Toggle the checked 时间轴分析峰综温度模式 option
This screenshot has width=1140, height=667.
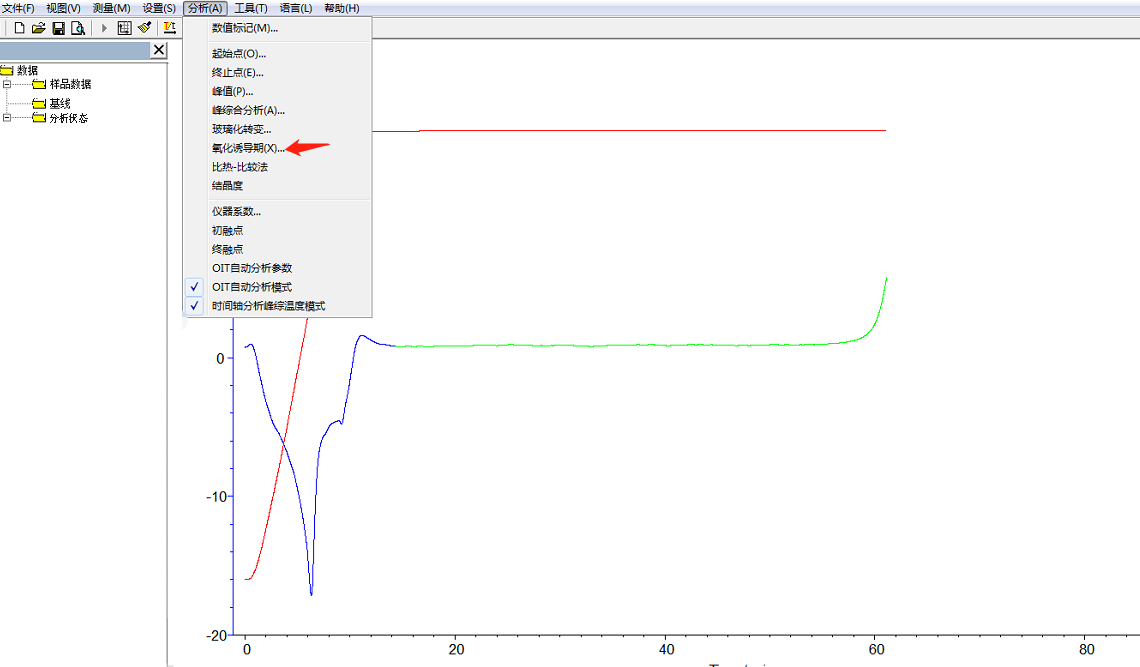[x=268, y=306]
